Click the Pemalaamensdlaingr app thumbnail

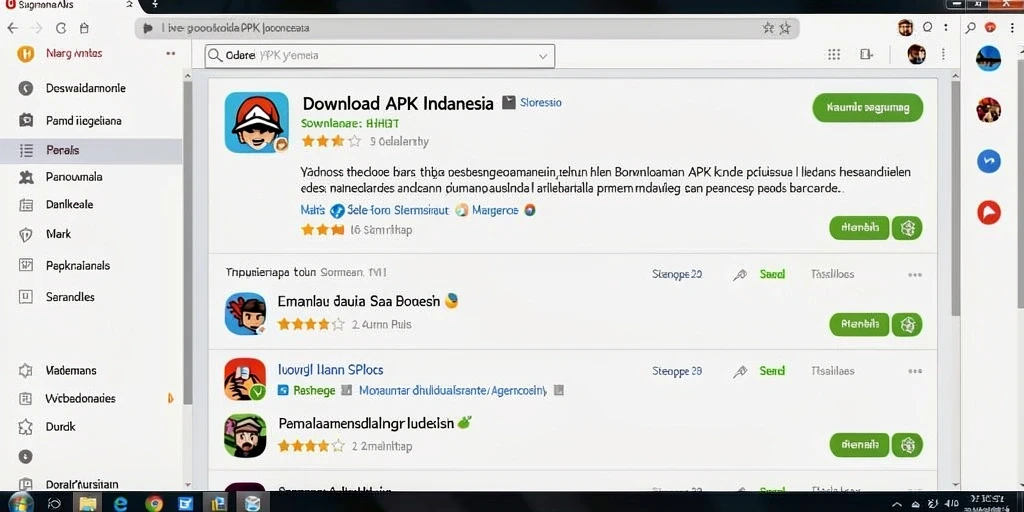click(x=245, y=436)
